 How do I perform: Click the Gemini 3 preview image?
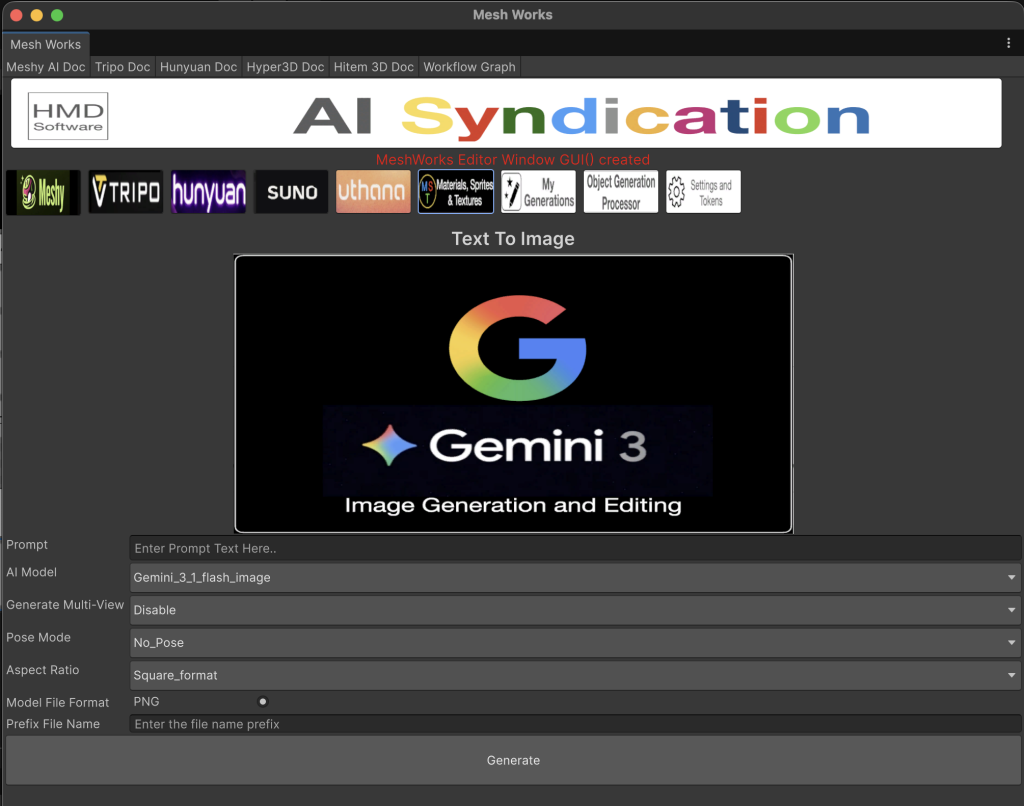click(x=513, y=394)
